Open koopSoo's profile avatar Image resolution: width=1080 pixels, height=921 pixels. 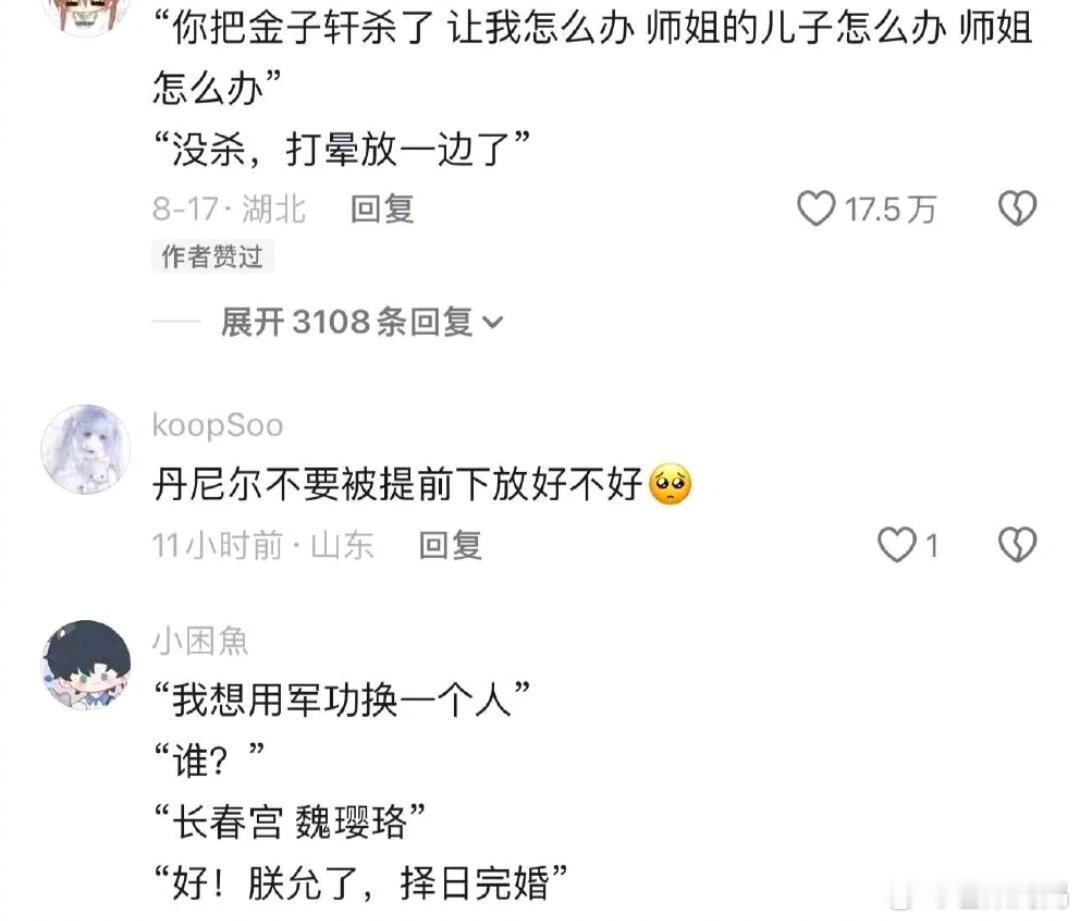(85, 449)
